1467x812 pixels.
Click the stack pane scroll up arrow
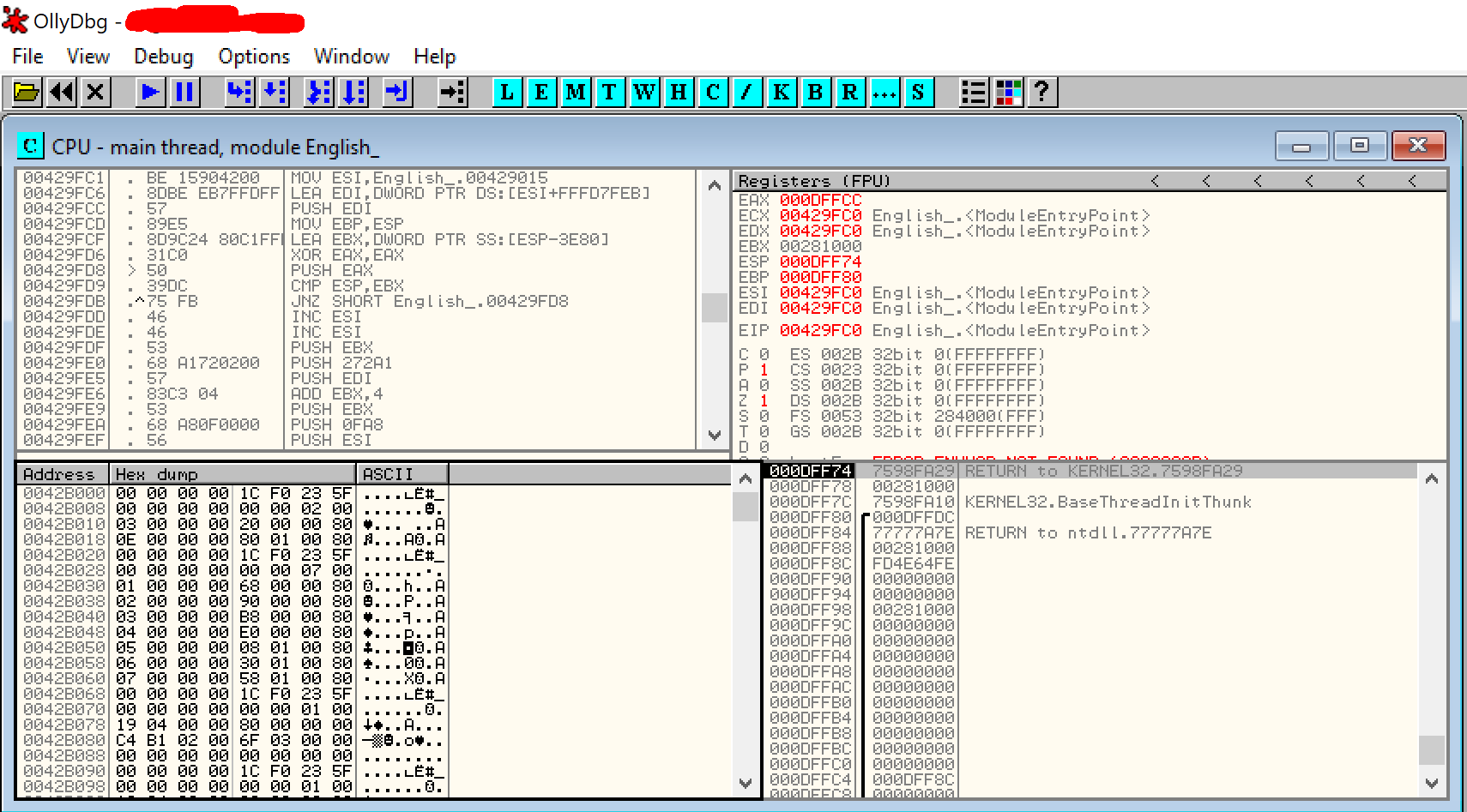[x=1431, y=479]
